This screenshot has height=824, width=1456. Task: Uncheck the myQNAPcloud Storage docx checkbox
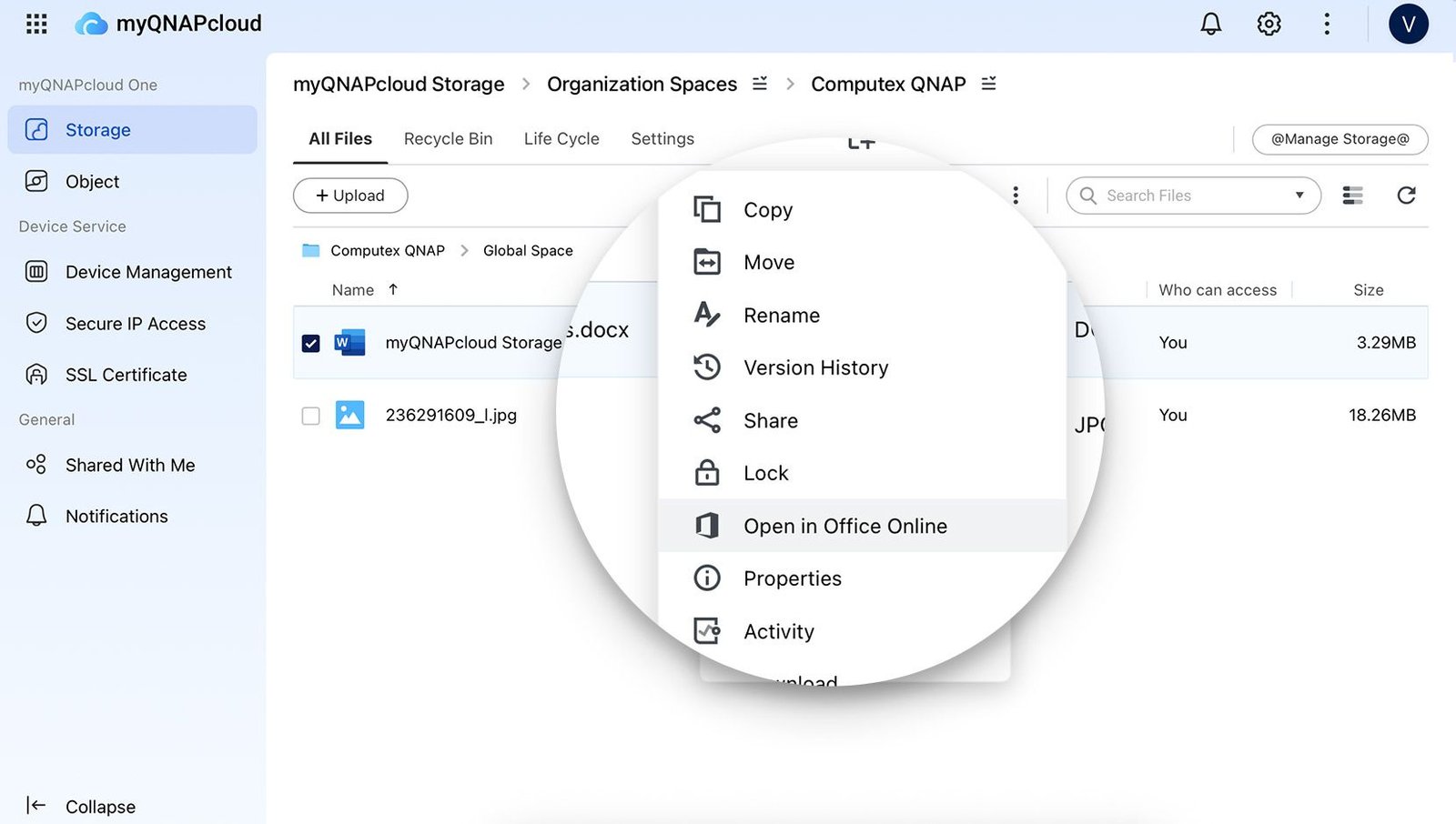tap(311, 343)
